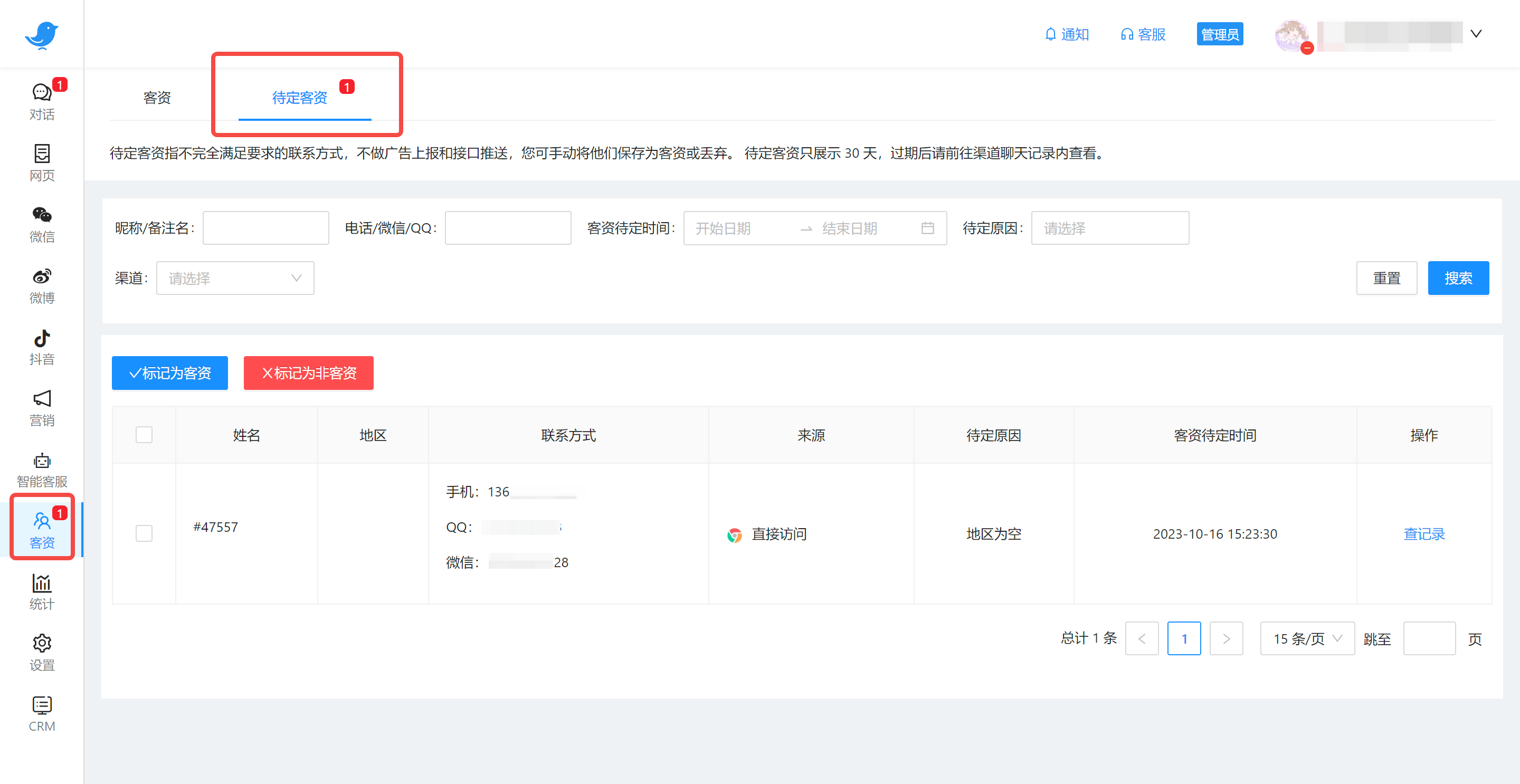Open the 微信 channel section
Viewport: 1520px width, 784px height.
pyautogui.click(x=41, y=224)
